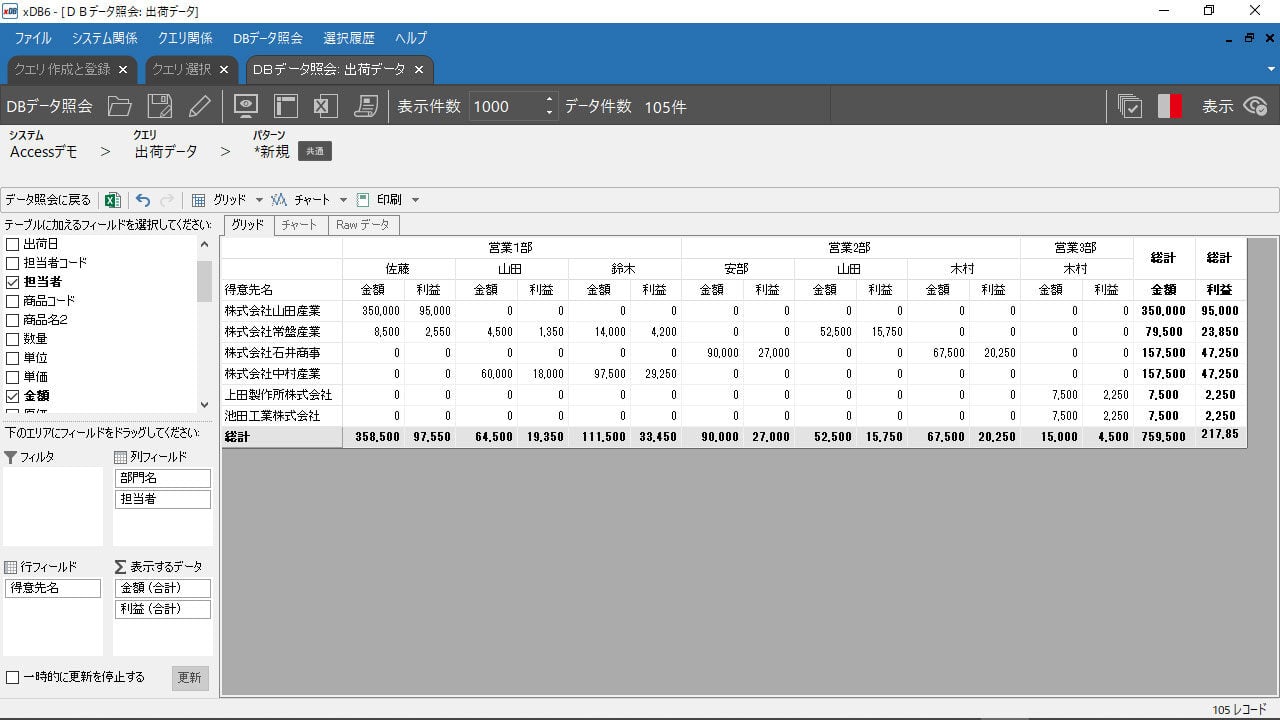Toggle the 単価 field checkbox
This screenshot has width=1280, height=720.
pyautogui.click(x=13, y=377)
